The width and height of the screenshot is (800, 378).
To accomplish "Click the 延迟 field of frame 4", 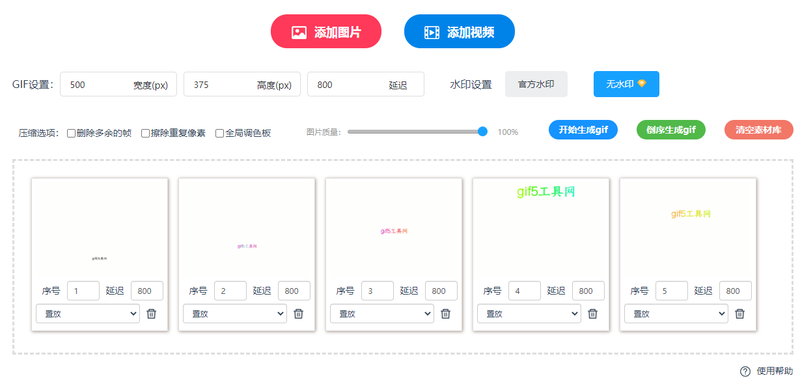I will tap(588, 291).
